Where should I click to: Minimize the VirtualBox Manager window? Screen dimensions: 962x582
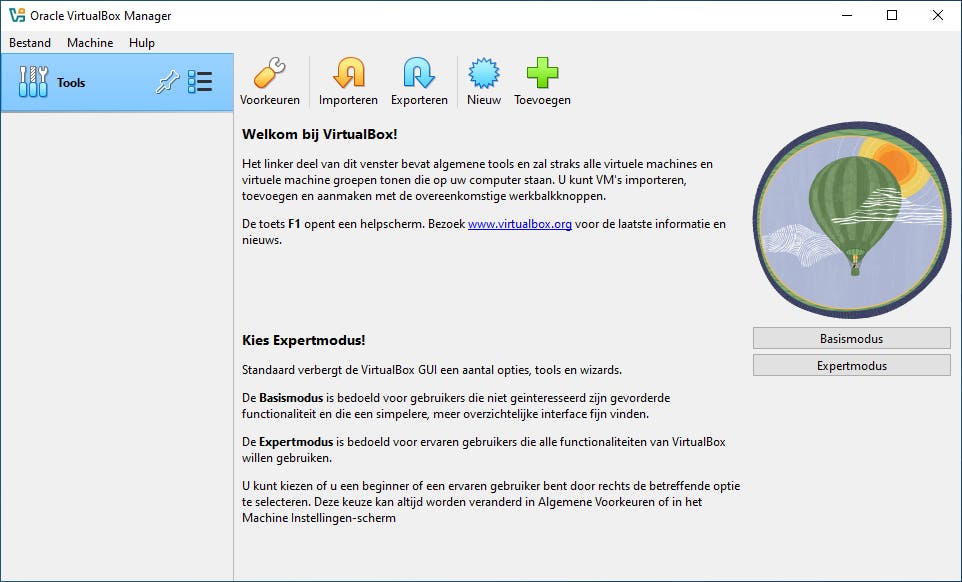(847, 15)
